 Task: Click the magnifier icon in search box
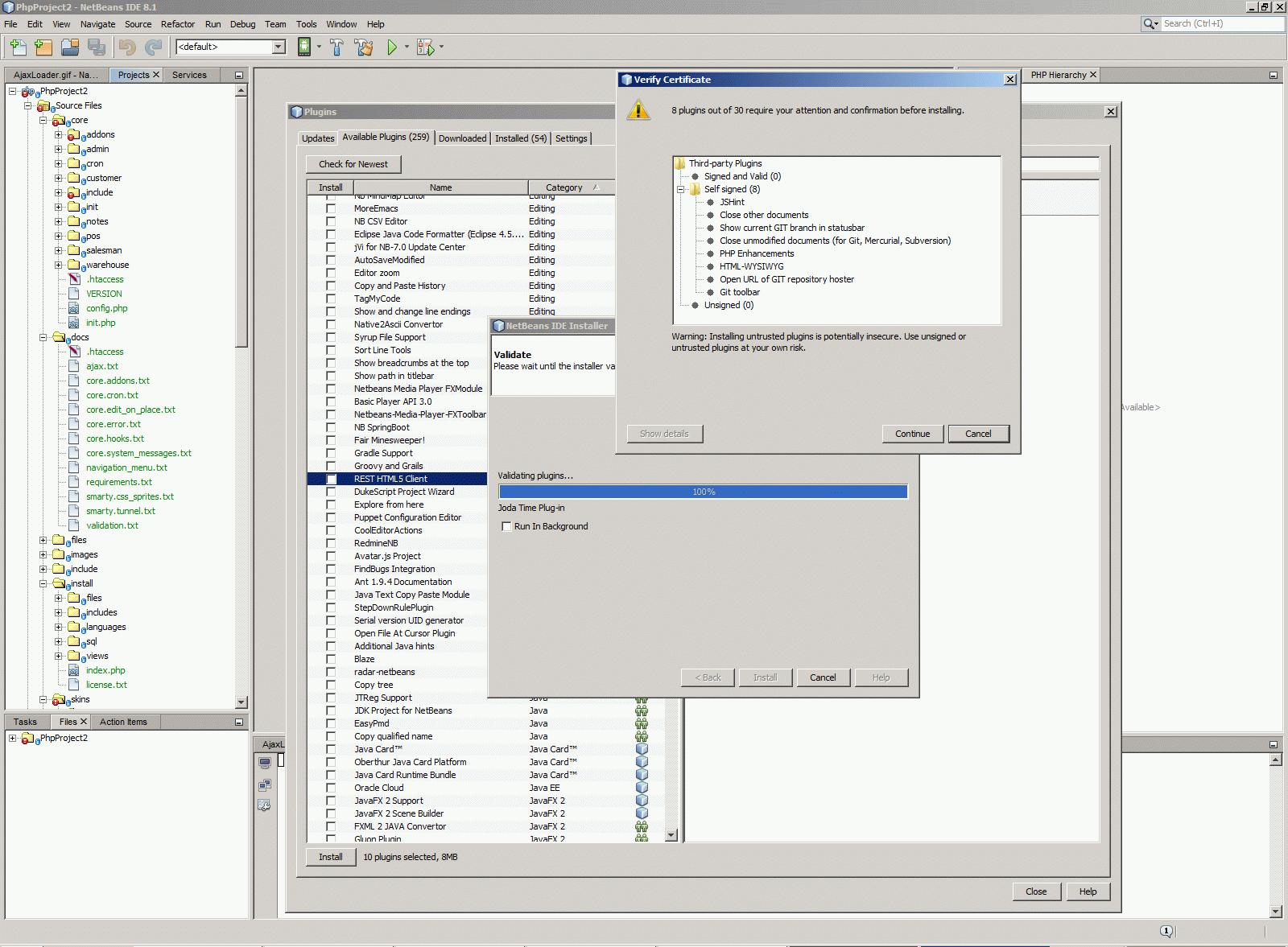[1150, 24]
